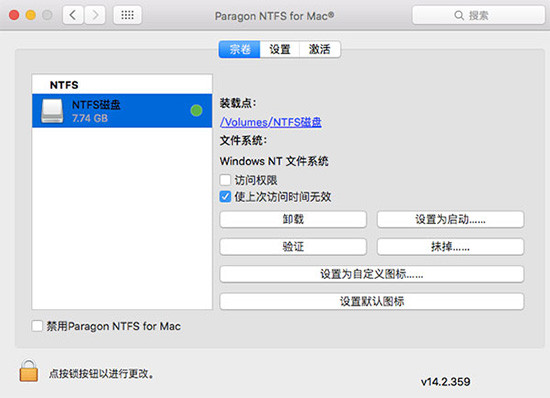Switch to the 宗卷 tab
The height and width of the screenshot is (398, 550).
coord(240,49)
